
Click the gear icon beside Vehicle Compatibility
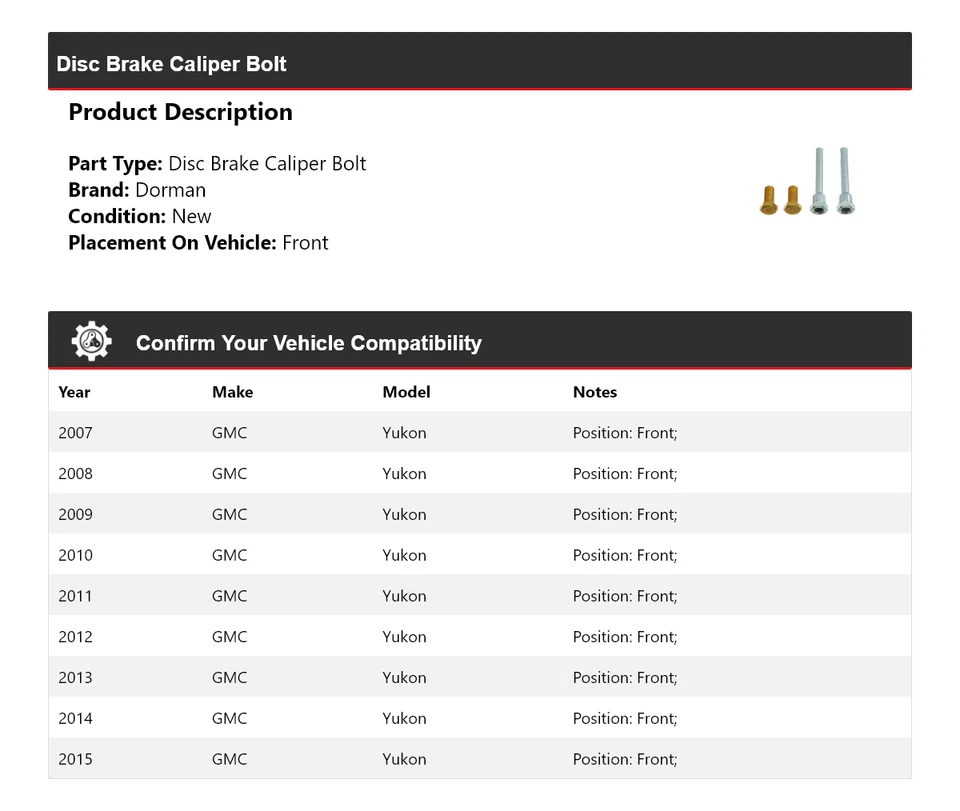91,342
